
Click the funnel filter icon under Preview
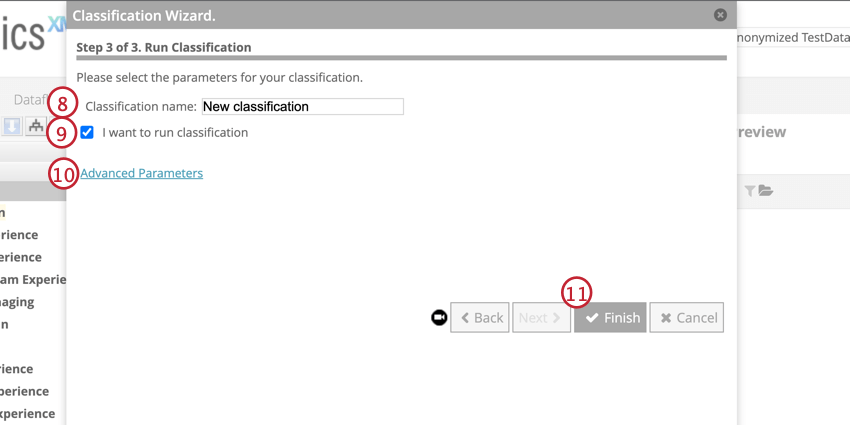[750, 191]
